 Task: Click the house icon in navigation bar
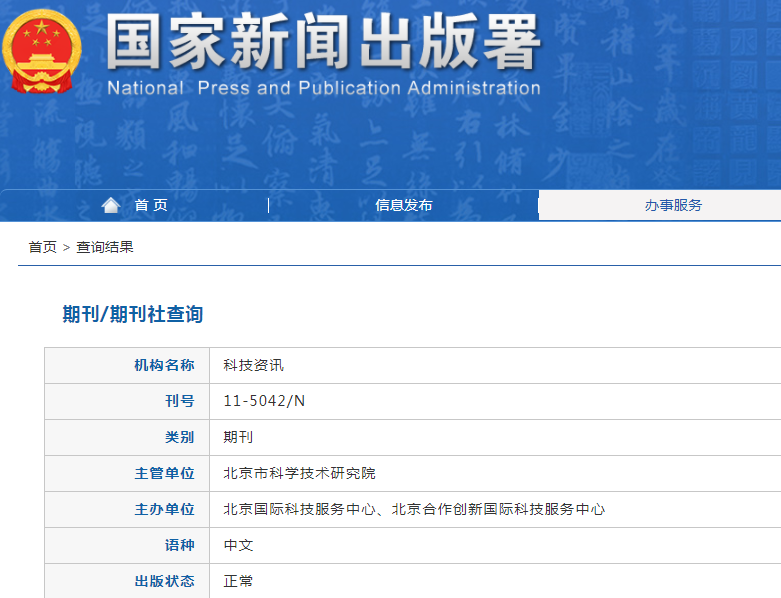[111, 205]
